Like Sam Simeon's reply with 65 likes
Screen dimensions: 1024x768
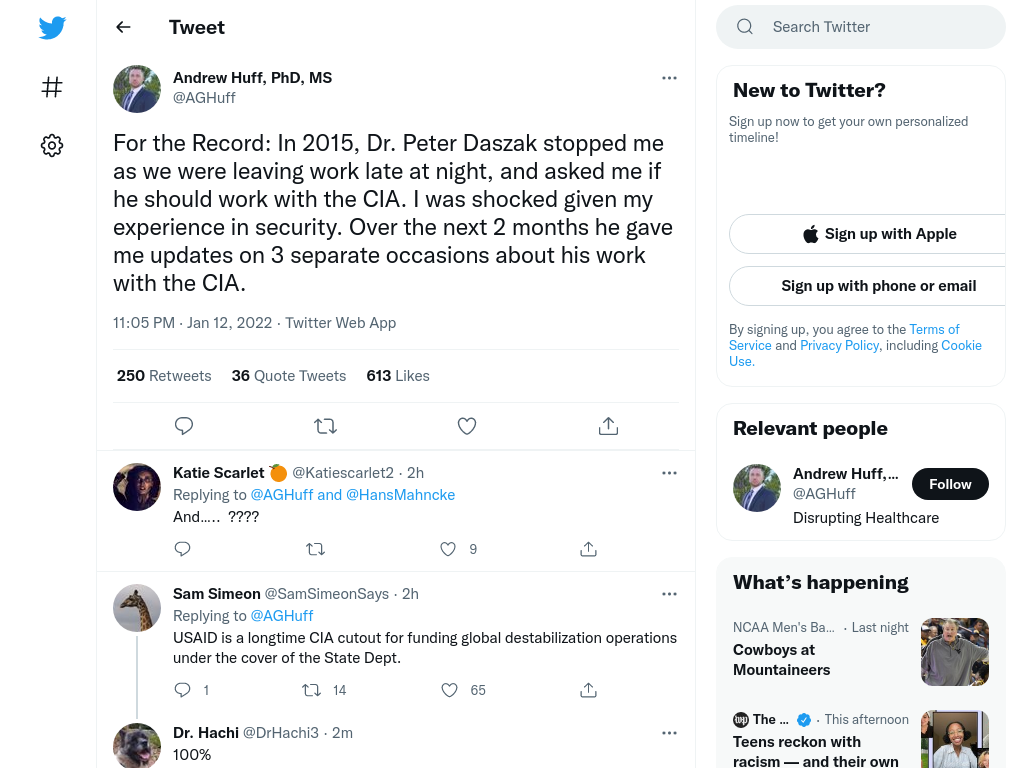coord(449,690)
